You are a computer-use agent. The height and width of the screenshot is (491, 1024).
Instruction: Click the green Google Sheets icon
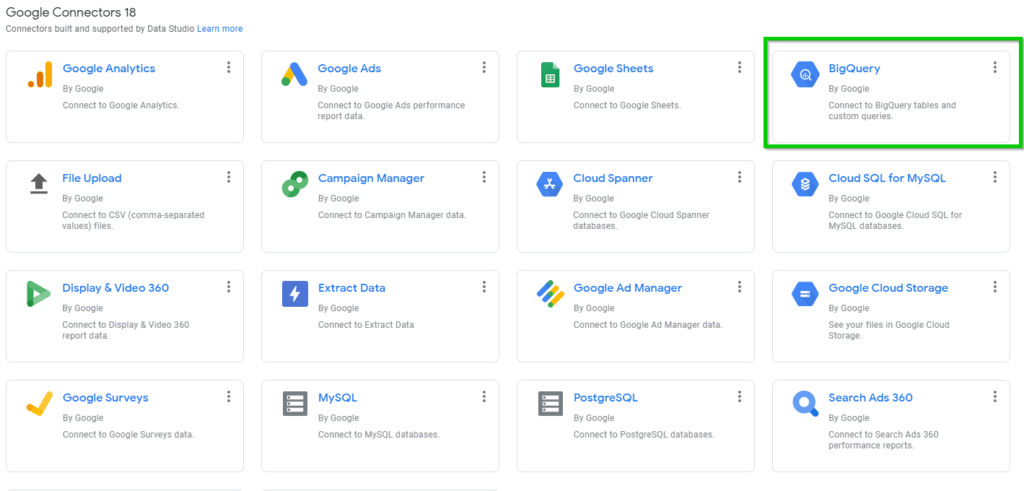[x=550, y=75]
